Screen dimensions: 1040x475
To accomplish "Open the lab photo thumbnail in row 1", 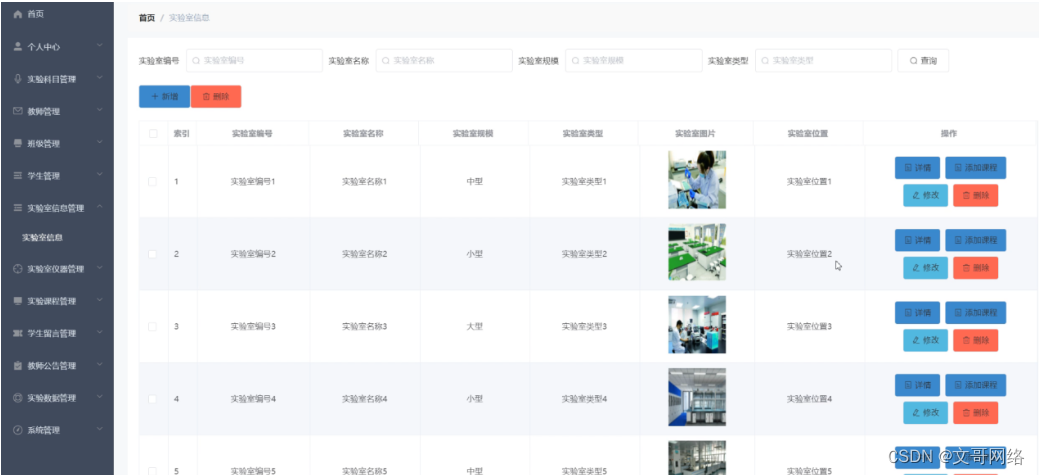I will [696, 180].
